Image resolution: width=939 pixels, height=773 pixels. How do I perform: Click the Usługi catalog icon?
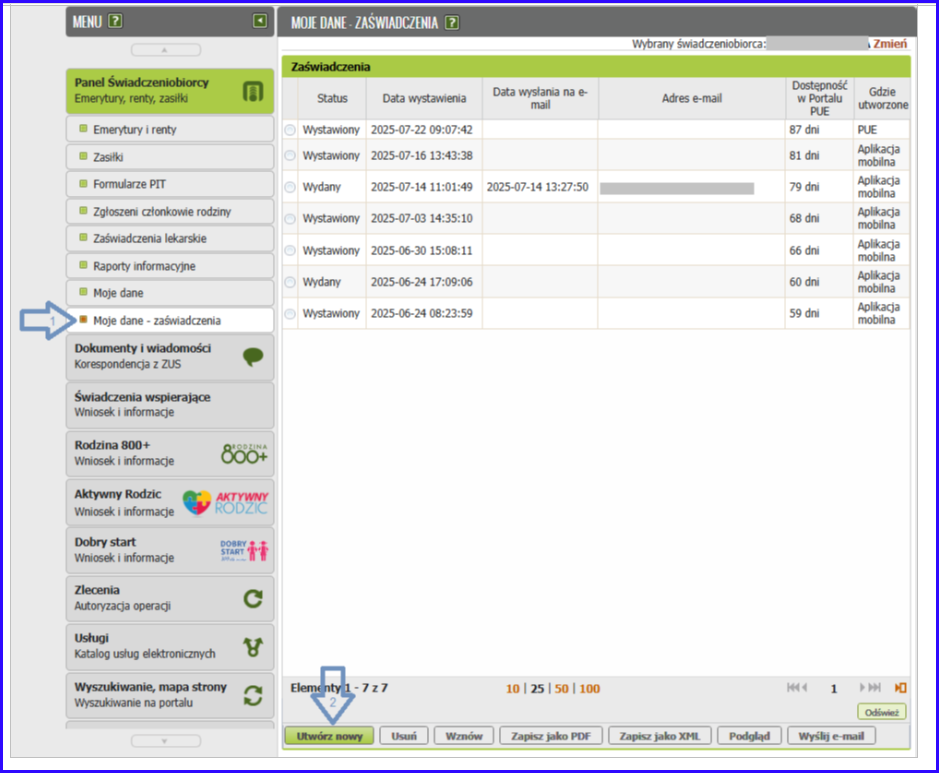253,646
